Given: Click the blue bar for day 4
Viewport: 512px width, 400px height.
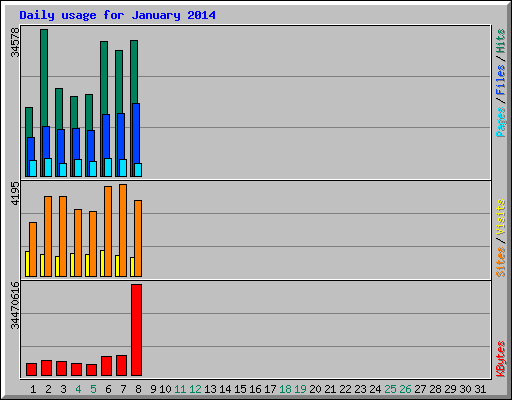Looking at the screenshot, I should (x=76, y=144).
